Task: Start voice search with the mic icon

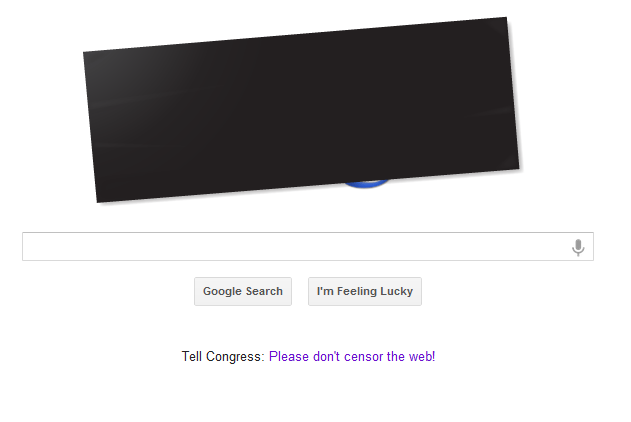Action: (578, 247)
